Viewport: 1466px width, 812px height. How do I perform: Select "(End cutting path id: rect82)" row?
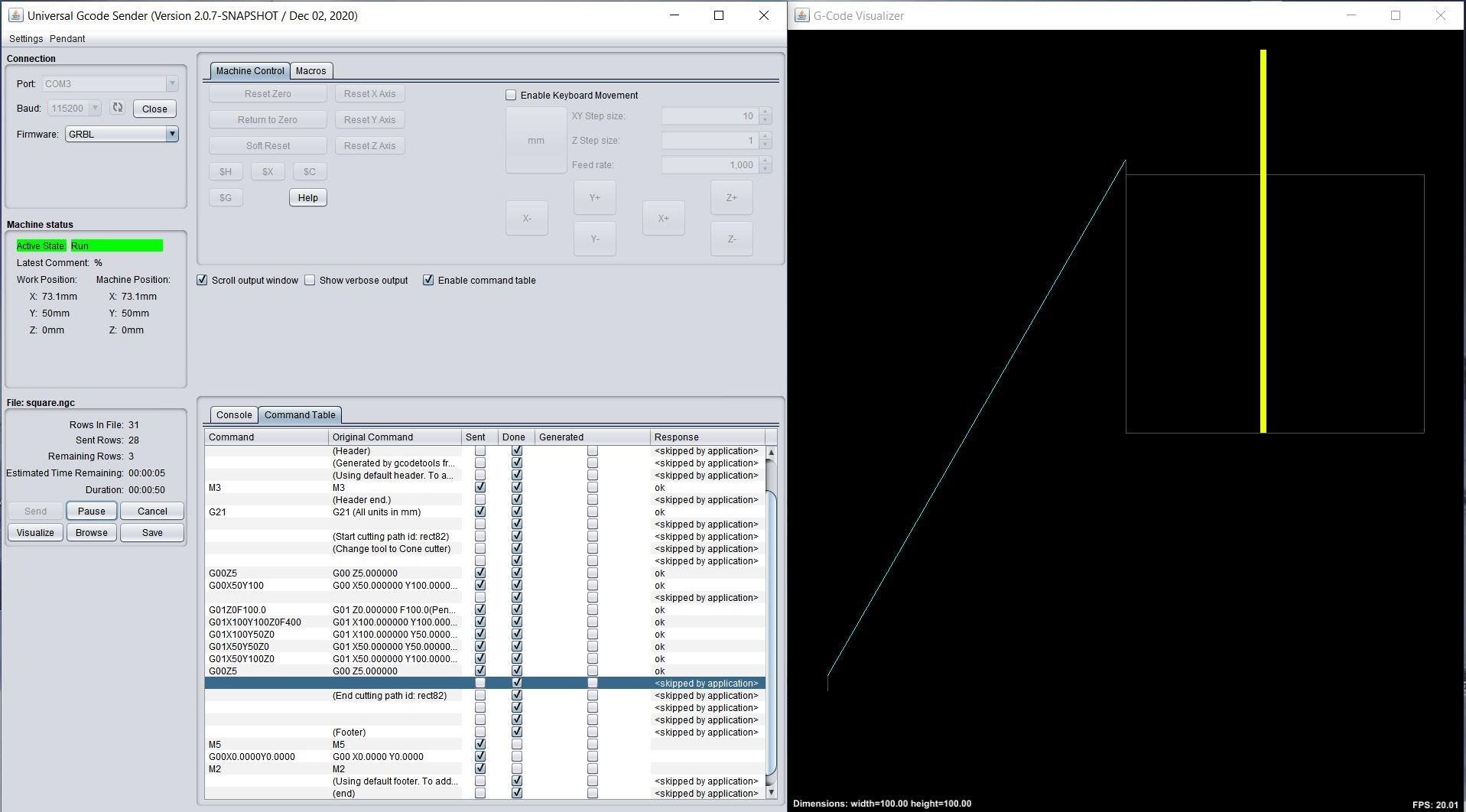[x=485, y=695]
